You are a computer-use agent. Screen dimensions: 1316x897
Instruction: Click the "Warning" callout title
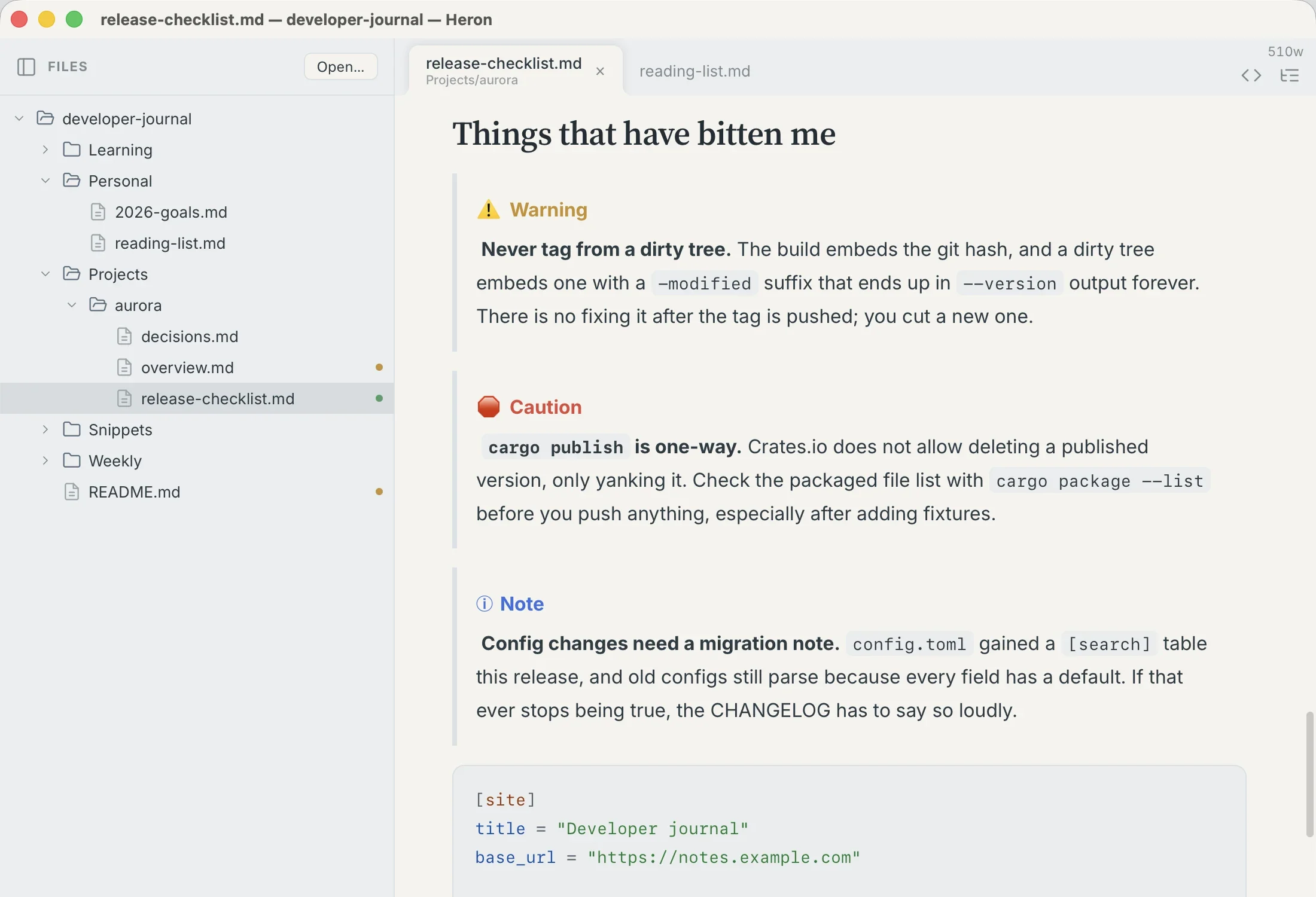coord(549,209)
